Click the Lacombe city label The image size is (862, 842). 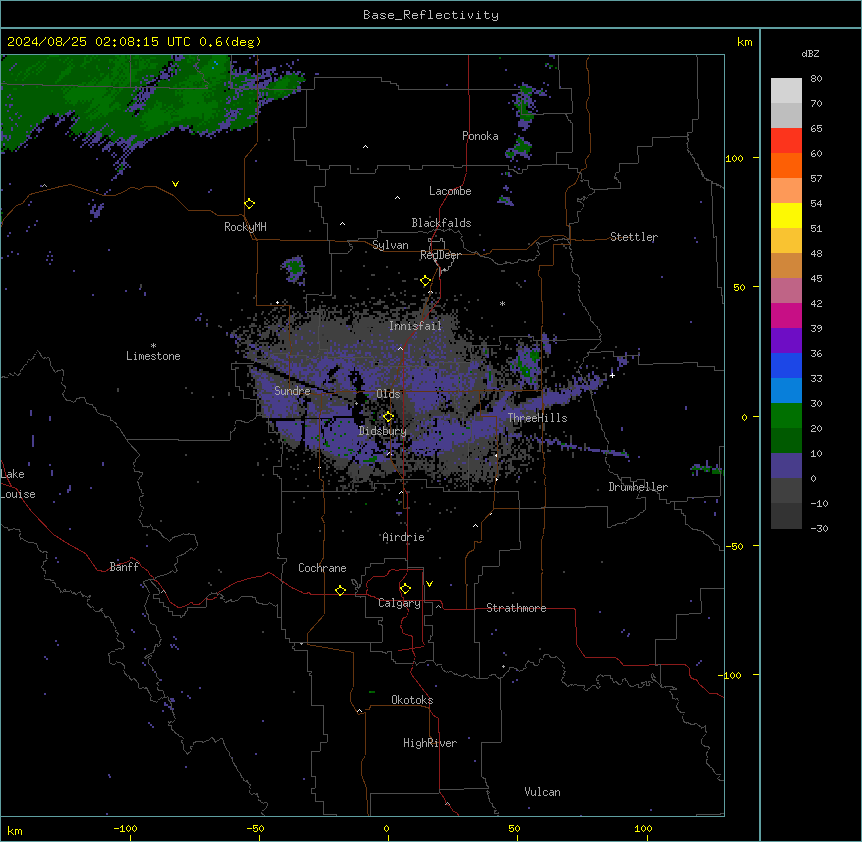[450, 191]
